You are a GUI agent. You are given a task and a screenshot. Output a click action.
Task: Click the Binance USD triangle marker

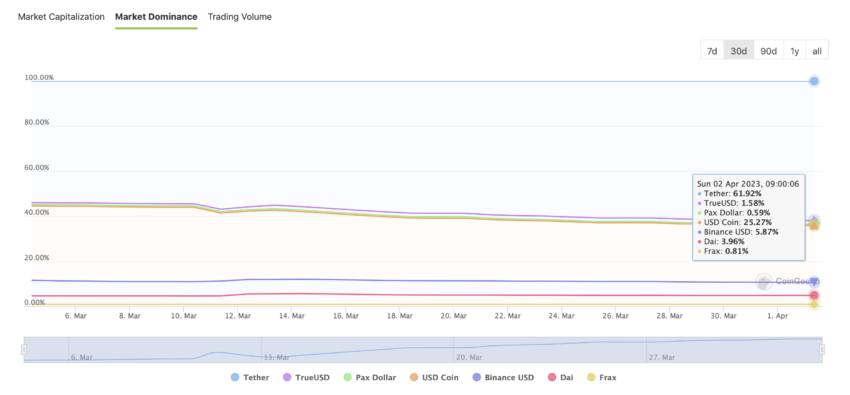[814, 281]
